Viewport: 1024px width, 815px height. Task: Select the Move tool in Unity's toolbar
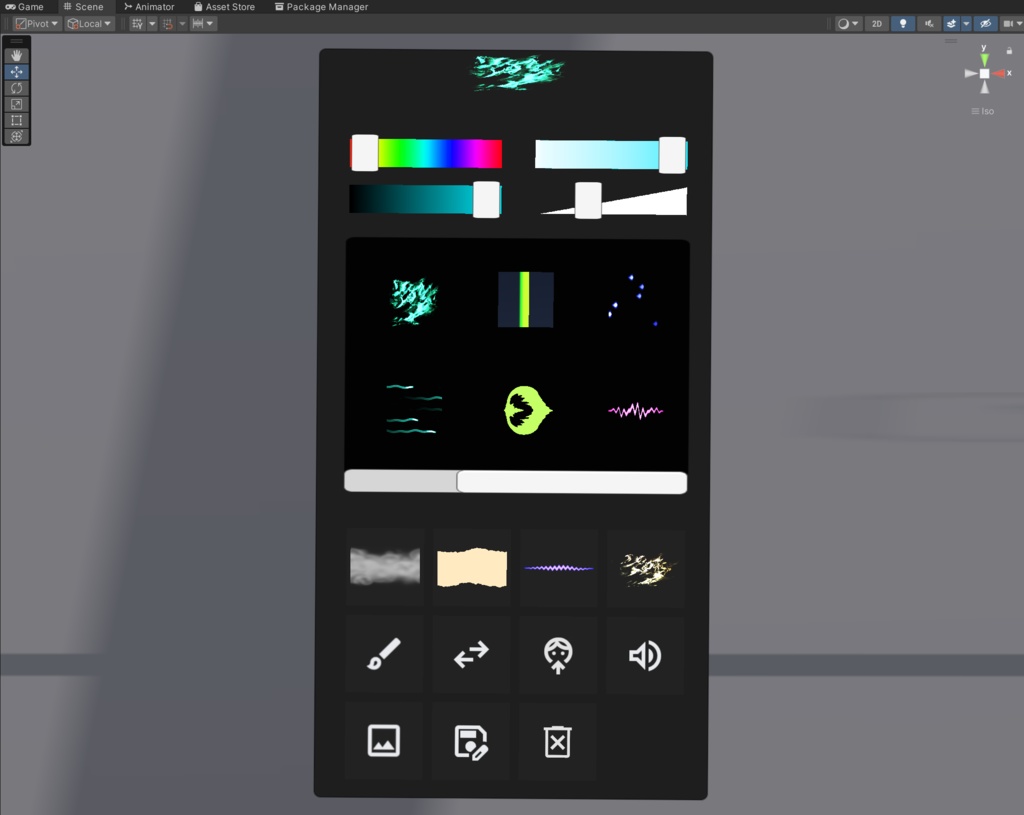(16, 71)
